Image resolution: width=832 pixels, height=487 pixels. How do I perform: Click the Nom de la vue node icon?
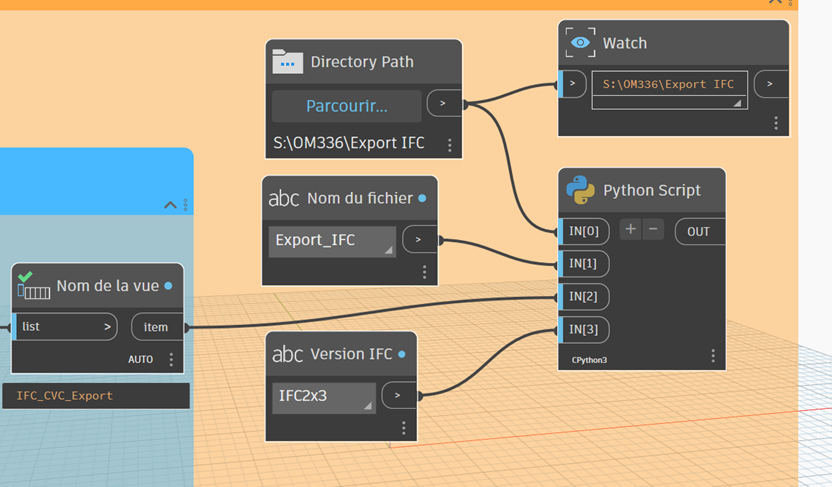click(33, 286)
